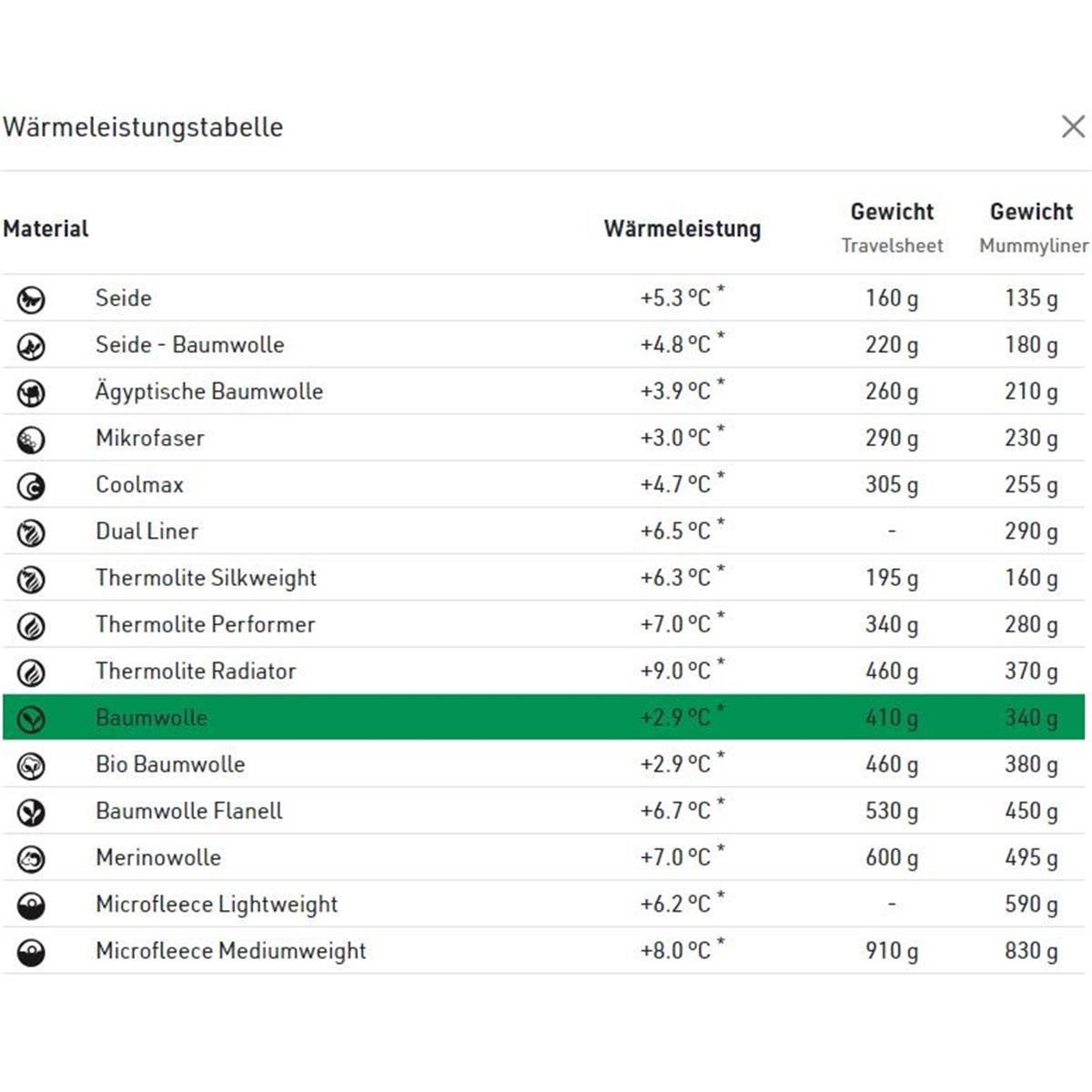The image size is (1092, 1092).
Task: Select the Baumwolle Flanell material name
Action: click(189, 811)
